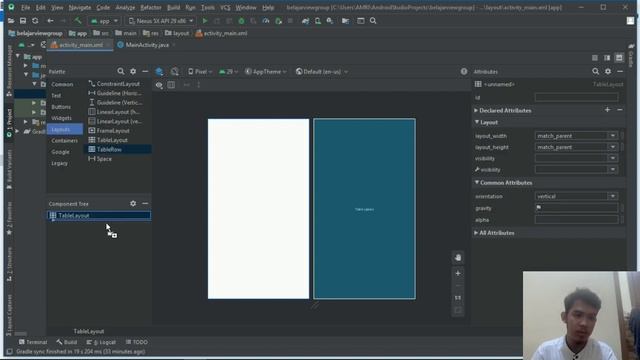
Task: Search the Palette with its magnifier icon
Action: 120,71
